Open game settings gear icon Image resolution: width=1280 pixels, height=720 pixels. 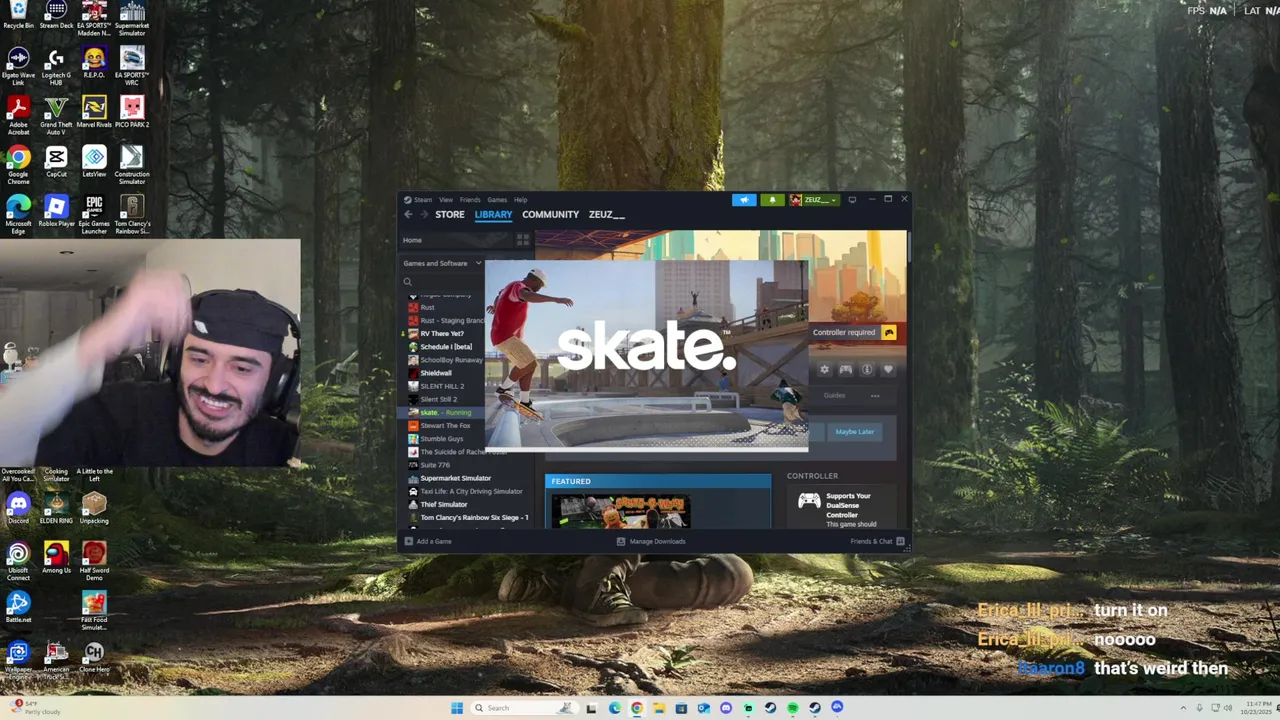[824, 370]
